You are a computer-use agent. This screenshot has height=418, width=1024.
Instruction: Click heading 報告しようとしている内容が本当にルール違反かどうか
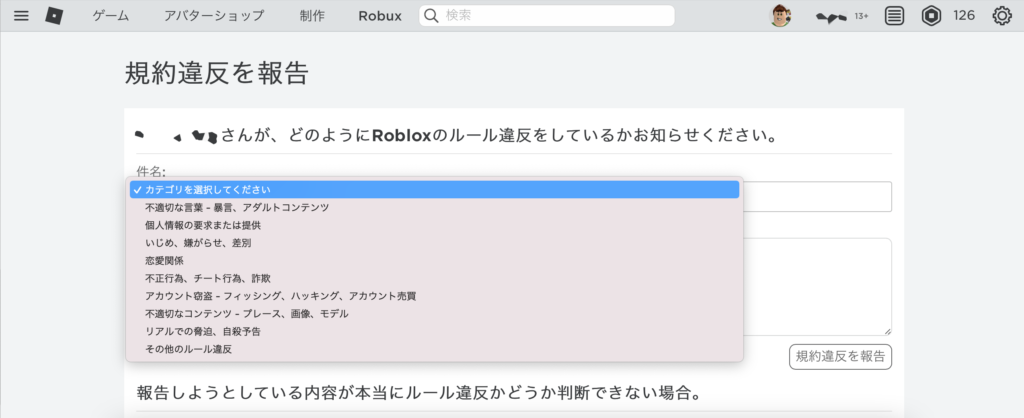click(419, 393)
